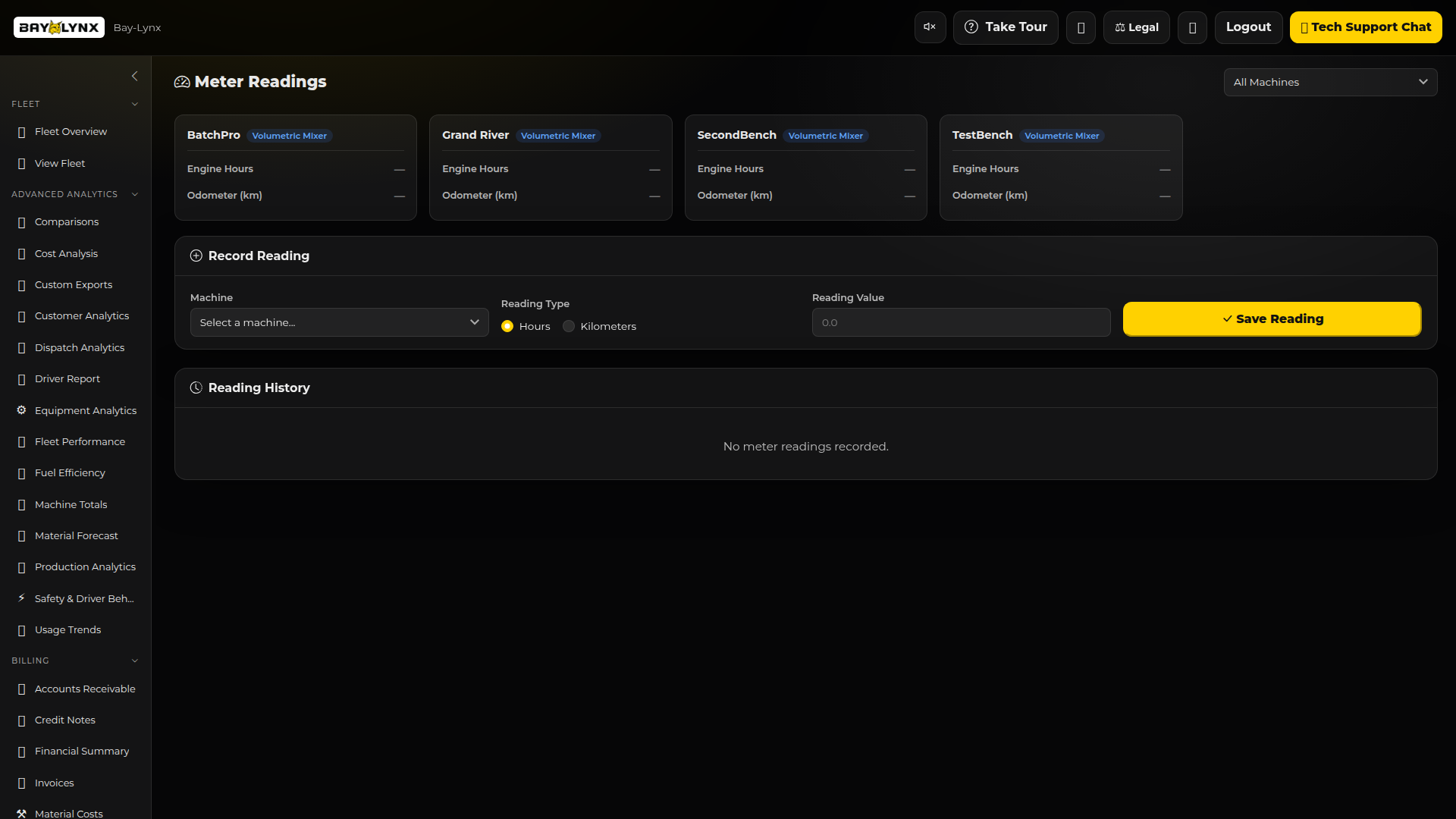Collapse the Fleet sidebar section

pyautogui.click(x=134, y=104)
